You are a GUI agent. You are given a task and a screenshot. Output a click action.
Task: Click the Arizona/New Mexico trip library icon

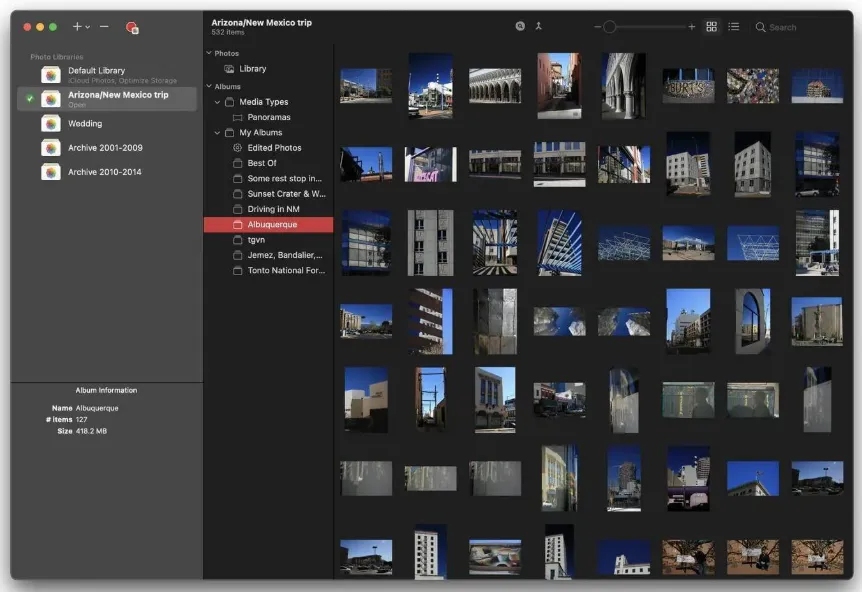point(51,99)
